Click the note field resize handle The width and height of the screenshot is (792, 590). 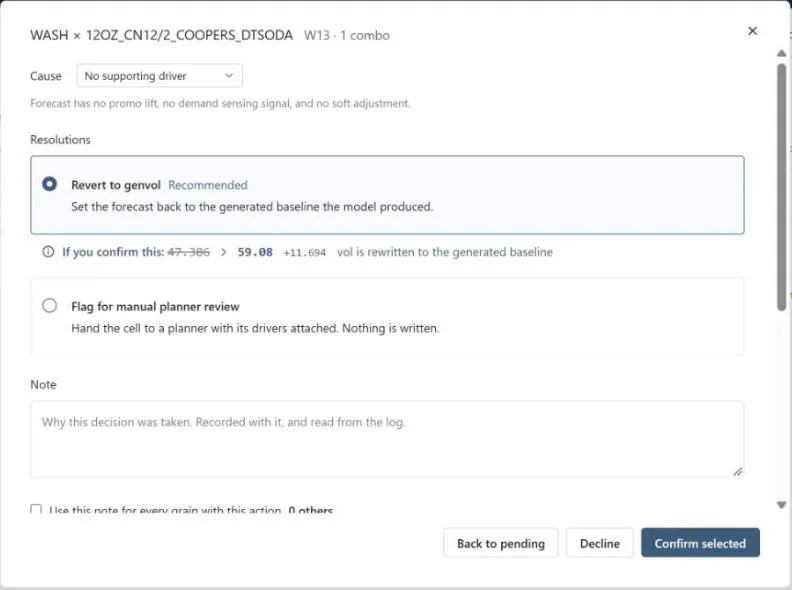[737, 472]
